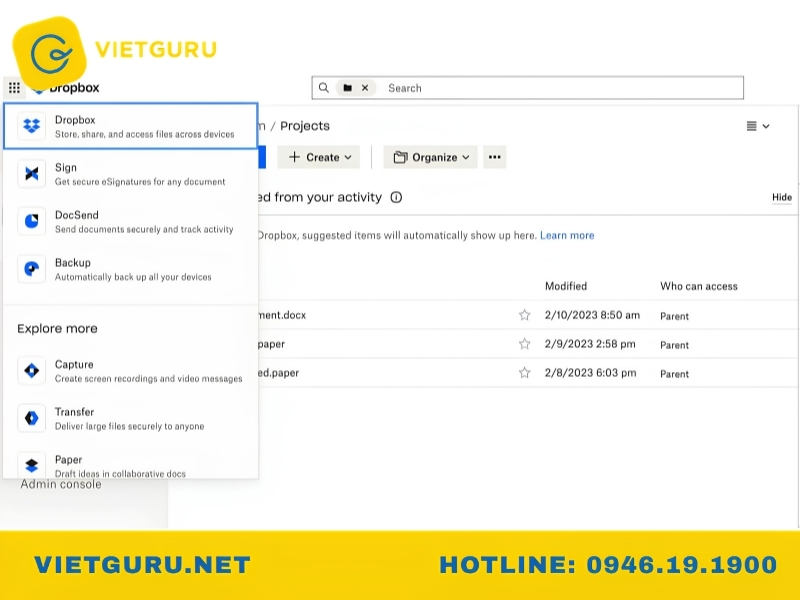
Task: Click the Who can access column header
Action: [x=698, y=286]
